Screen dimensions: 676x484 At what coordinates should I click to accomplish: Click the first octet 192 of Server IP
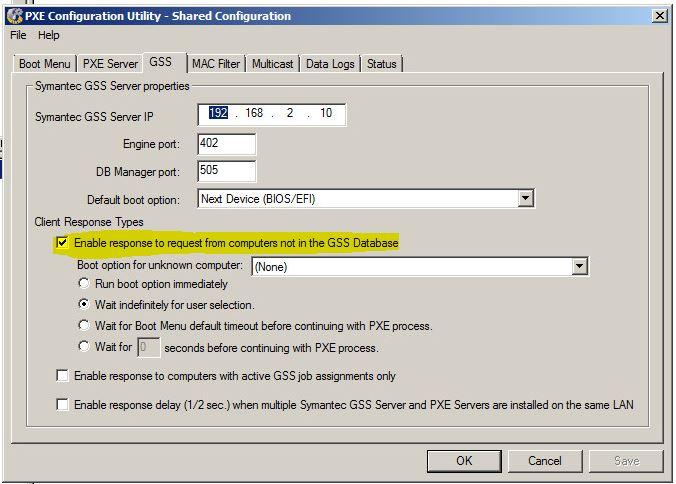coord(218,113)
